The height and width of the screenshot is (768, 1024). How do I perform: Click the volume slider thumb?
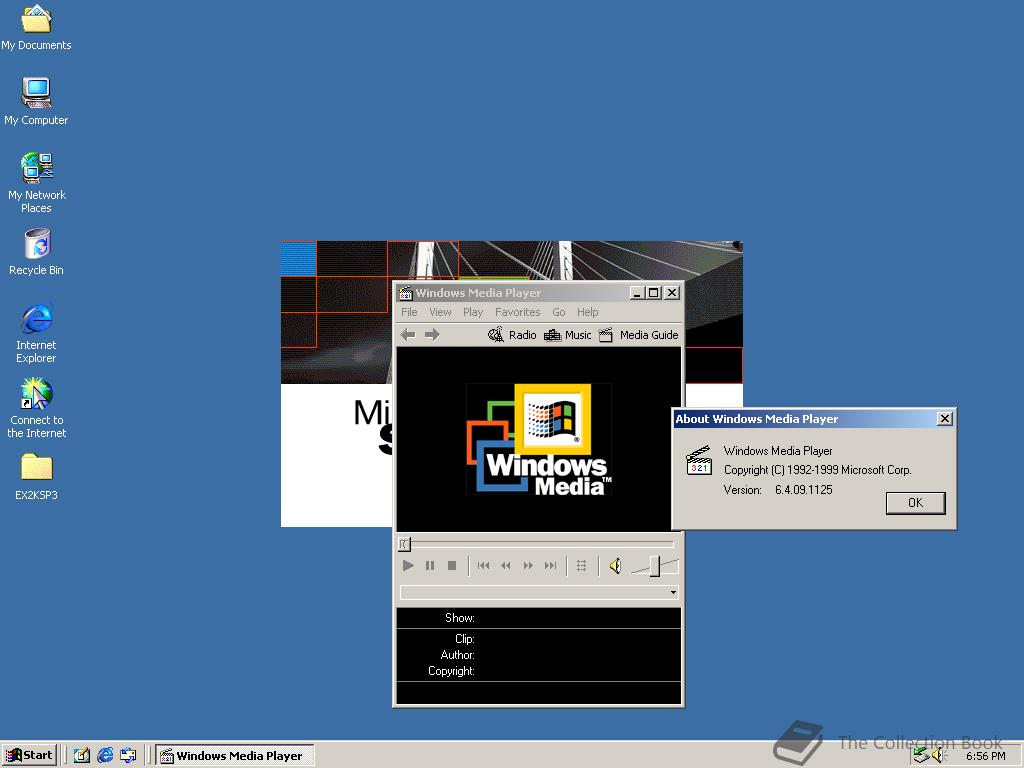pyautogui.click(x=654, y=566)
